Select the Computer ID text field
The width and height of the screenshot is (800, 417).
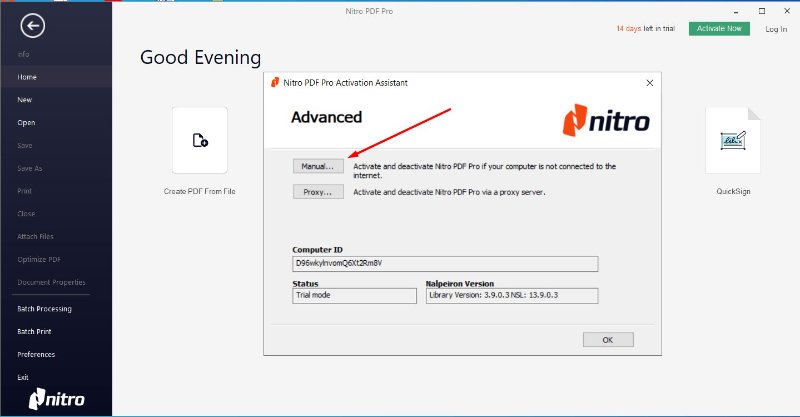444,264
